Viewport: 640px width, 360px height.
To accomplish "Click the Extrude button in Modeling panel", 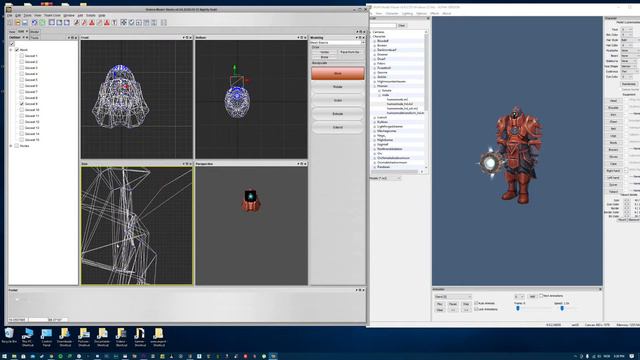I will [x=338, y=114].
